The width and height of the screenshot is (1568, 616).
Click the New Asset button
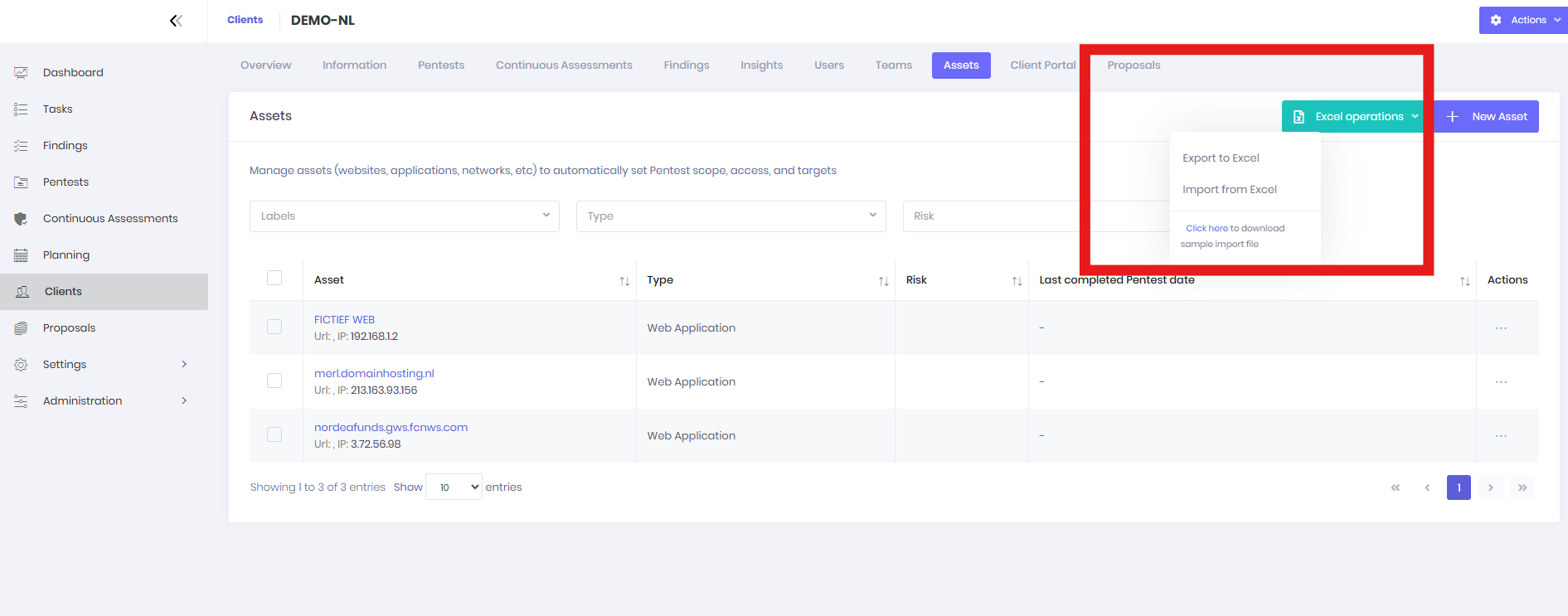pos(1488,117)
